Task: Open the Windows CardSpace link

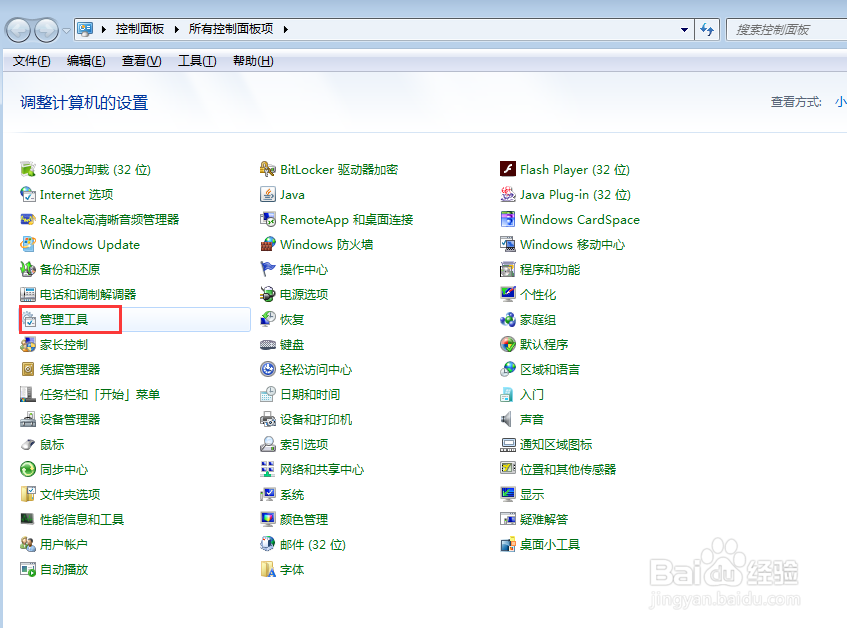Action: [580, 220]
